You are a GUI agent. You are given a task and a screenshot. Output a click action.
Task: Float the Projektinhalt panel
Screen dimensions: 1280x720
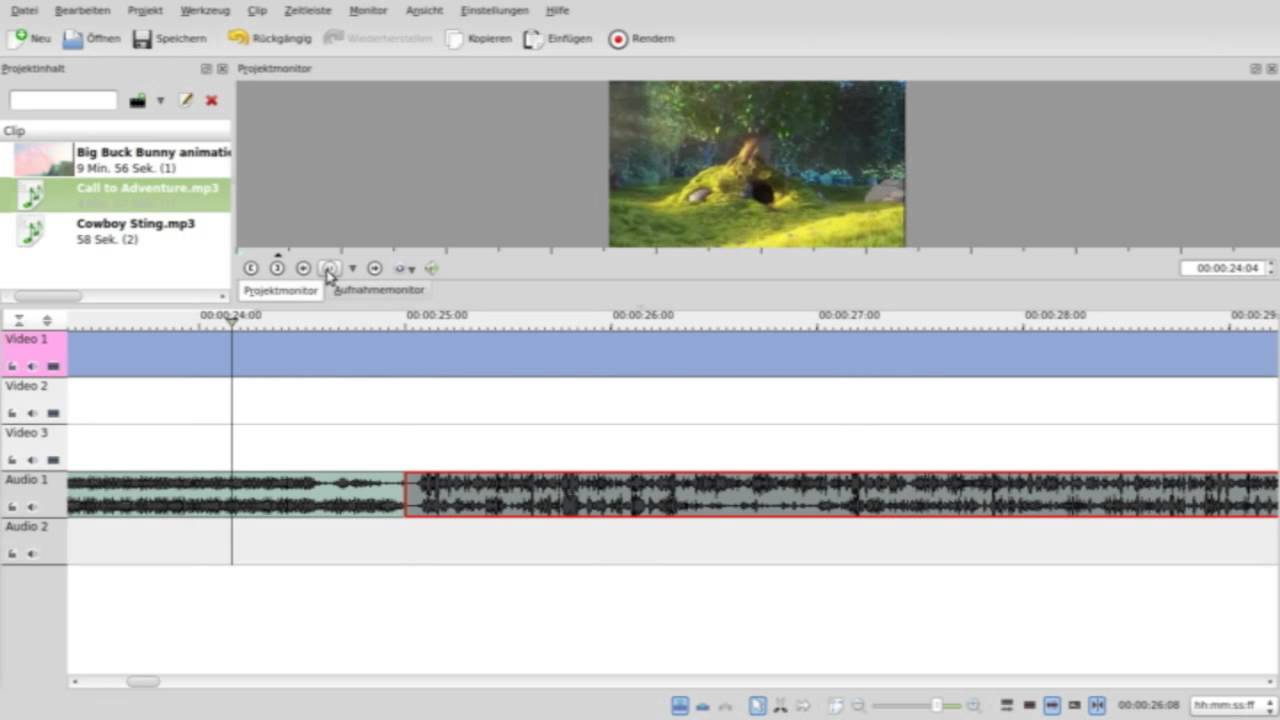206,69
